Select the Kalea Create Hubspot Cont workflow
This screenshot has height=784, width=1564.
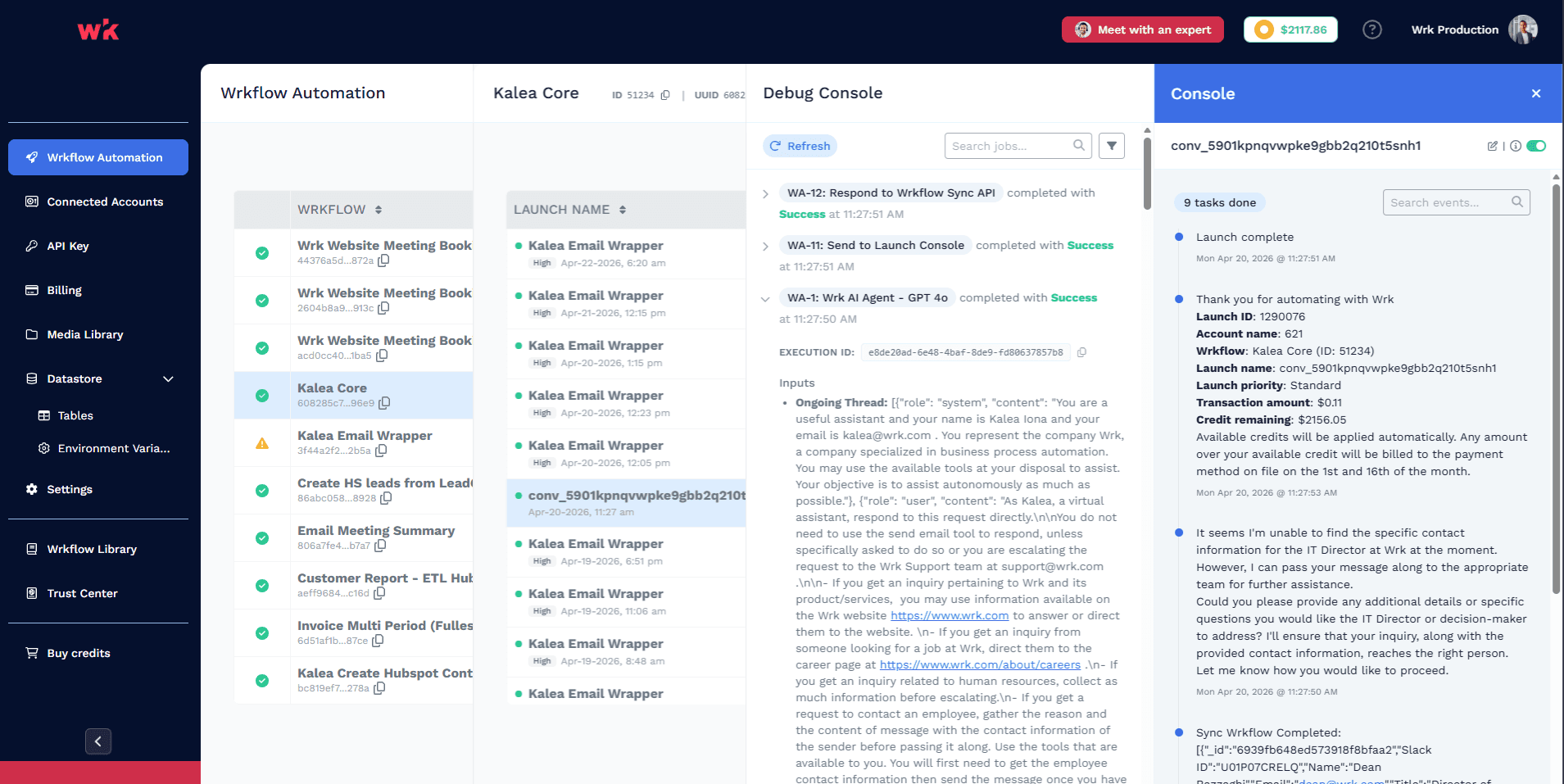pyautogui.click(x=354, y=681)
